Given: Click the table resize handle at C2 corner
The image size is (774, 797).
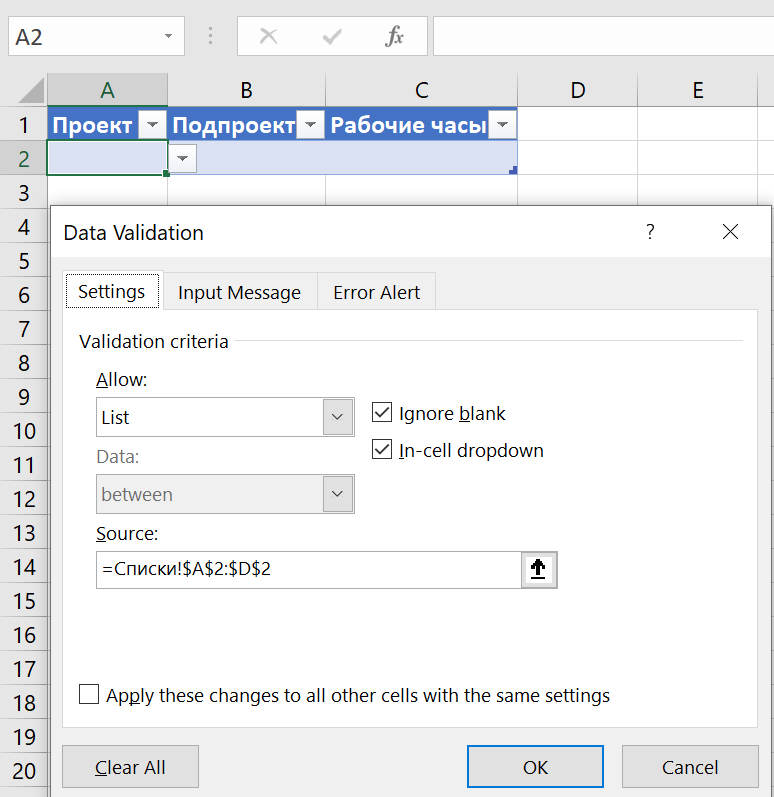Looking at the screenshot, I should click(x=513, y=170).
